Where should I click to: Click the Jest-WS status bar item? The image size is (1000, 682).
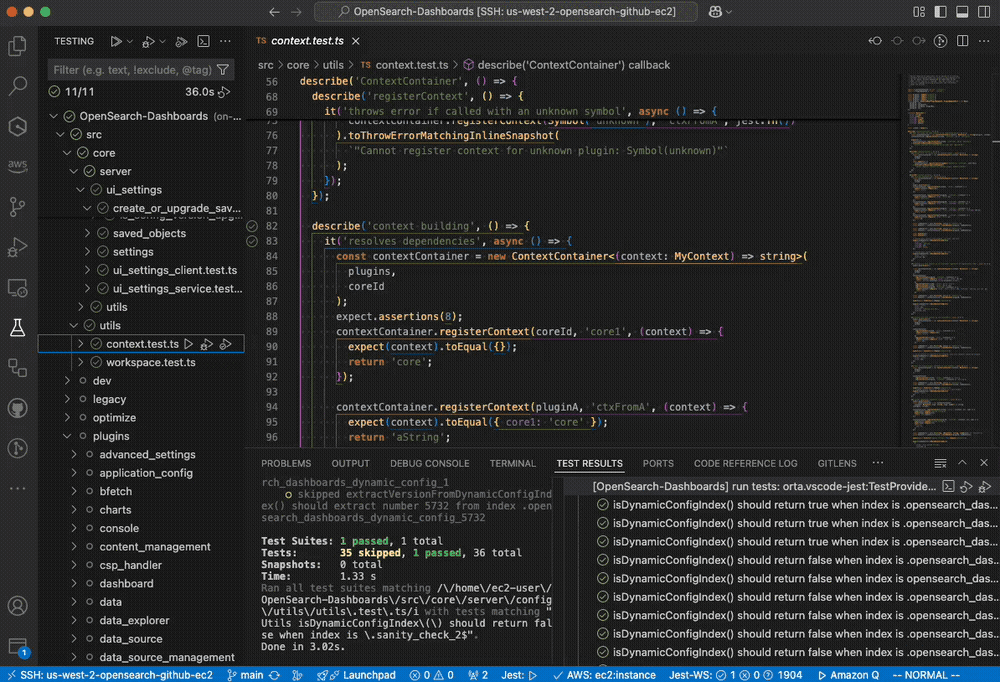(735, 675)
